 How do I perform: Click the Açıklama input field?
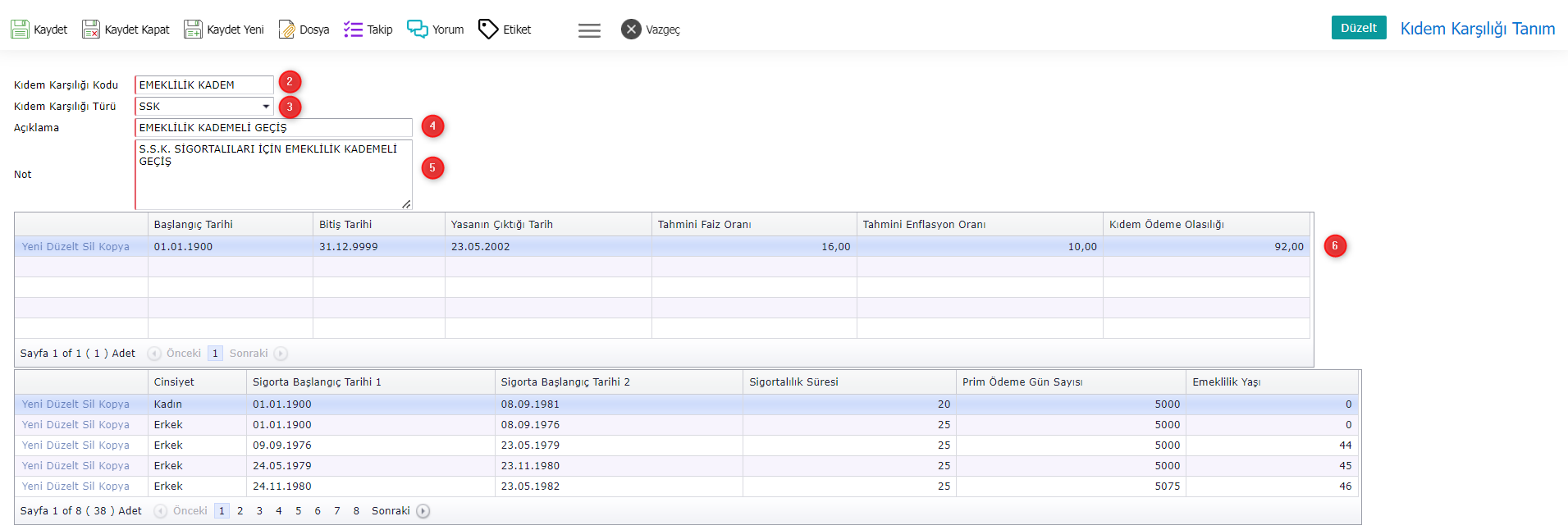pyautogui.click(x=273, y=127)
